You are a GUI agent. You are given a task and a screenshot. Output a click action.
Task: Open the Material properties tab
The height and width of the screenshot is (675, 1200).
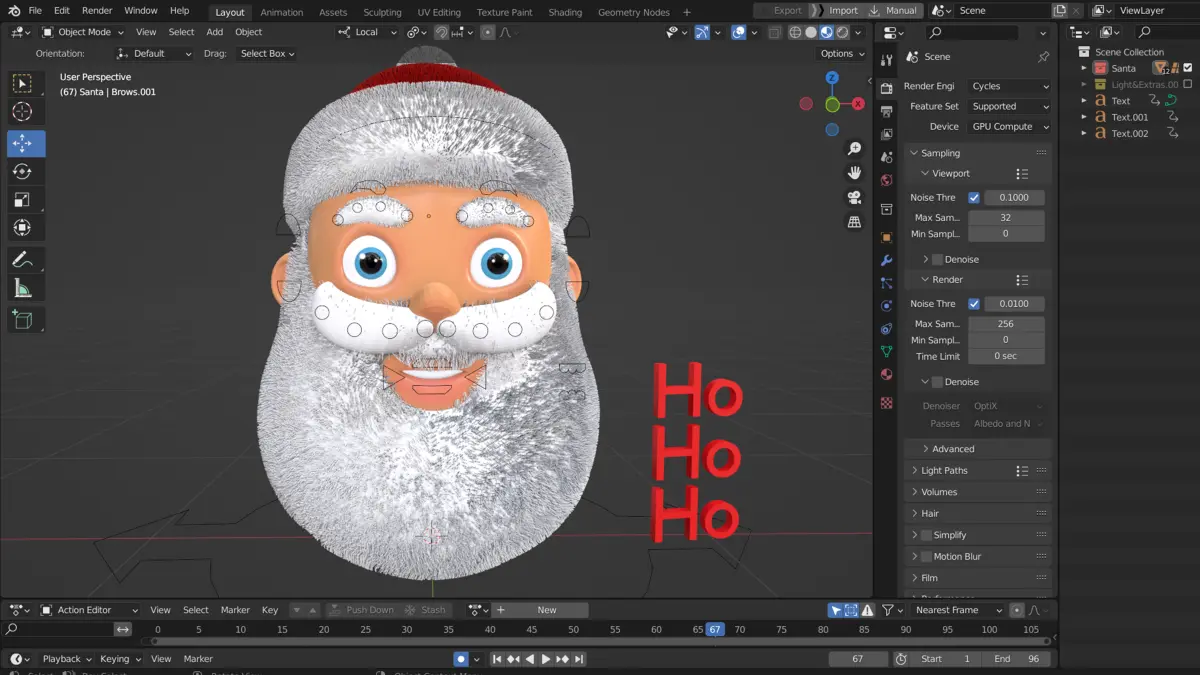(x=886, y=375)
